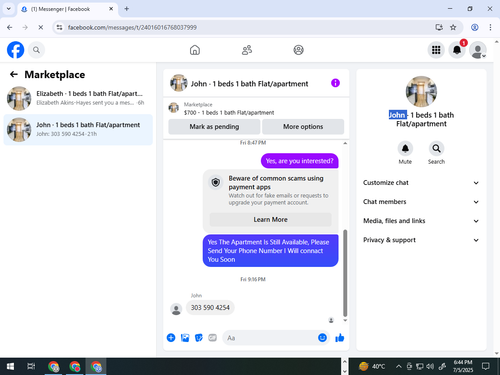The height and width of the screenshot is (375, 500).
Task: Open the emoji picker smiley icon
Action: coord(322,338)
